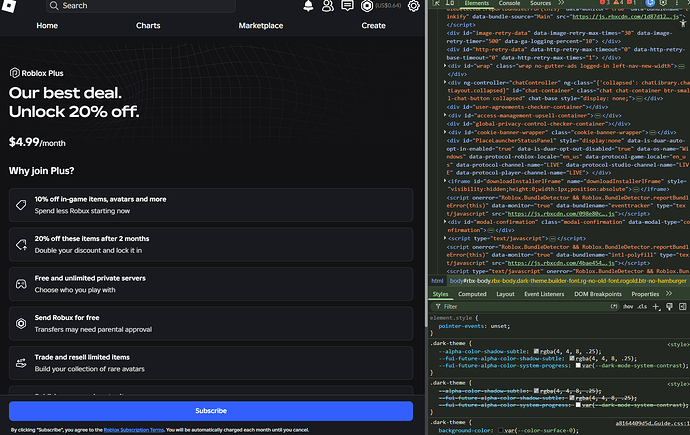Open the notifications bell
690x435 pixels.
coord(308,6)
